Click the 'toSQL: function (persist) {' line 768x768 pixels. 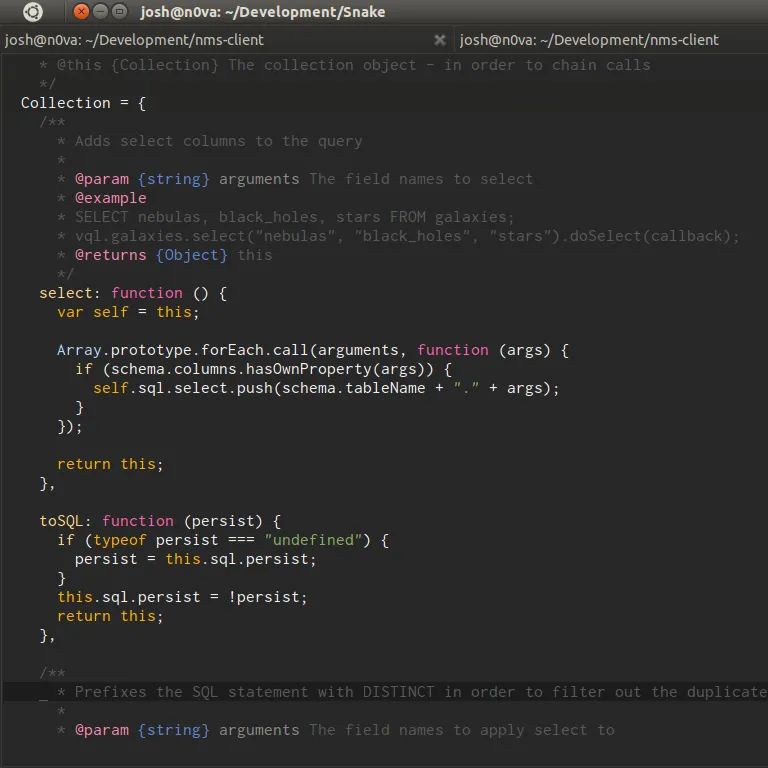click(160, 521)
